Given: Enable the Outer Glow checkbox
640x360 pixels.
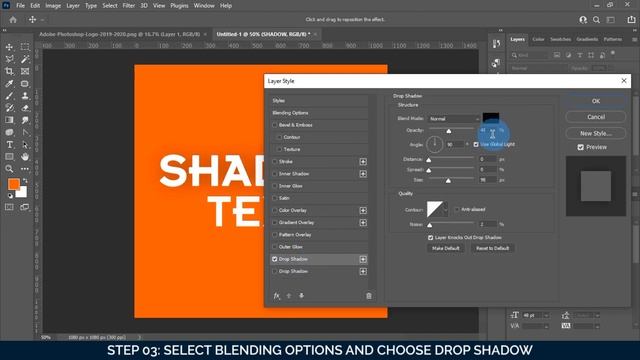Looking at the screenshot, I should point(275,247).
